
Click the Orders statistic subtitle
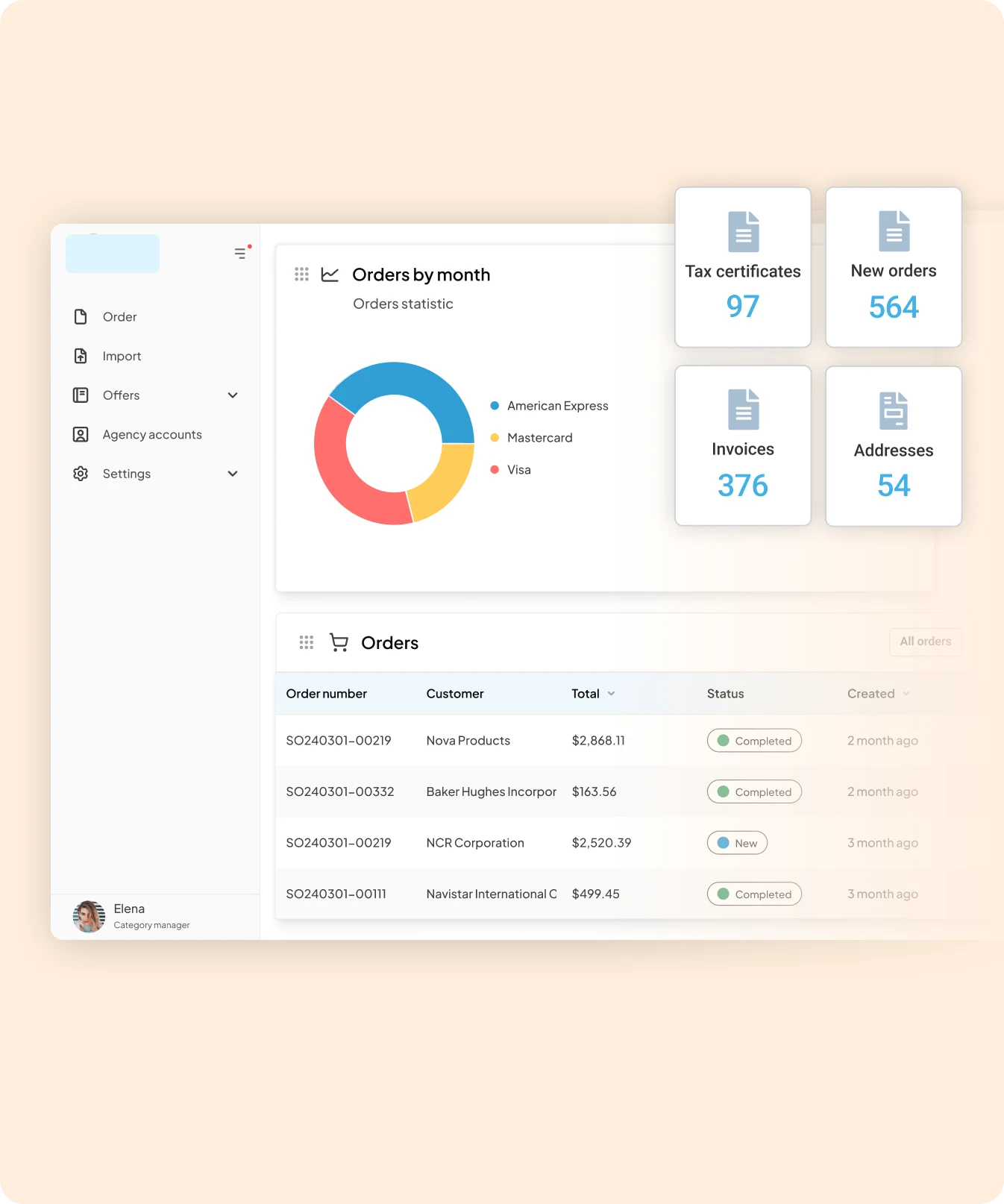click(x=403, y=304)
